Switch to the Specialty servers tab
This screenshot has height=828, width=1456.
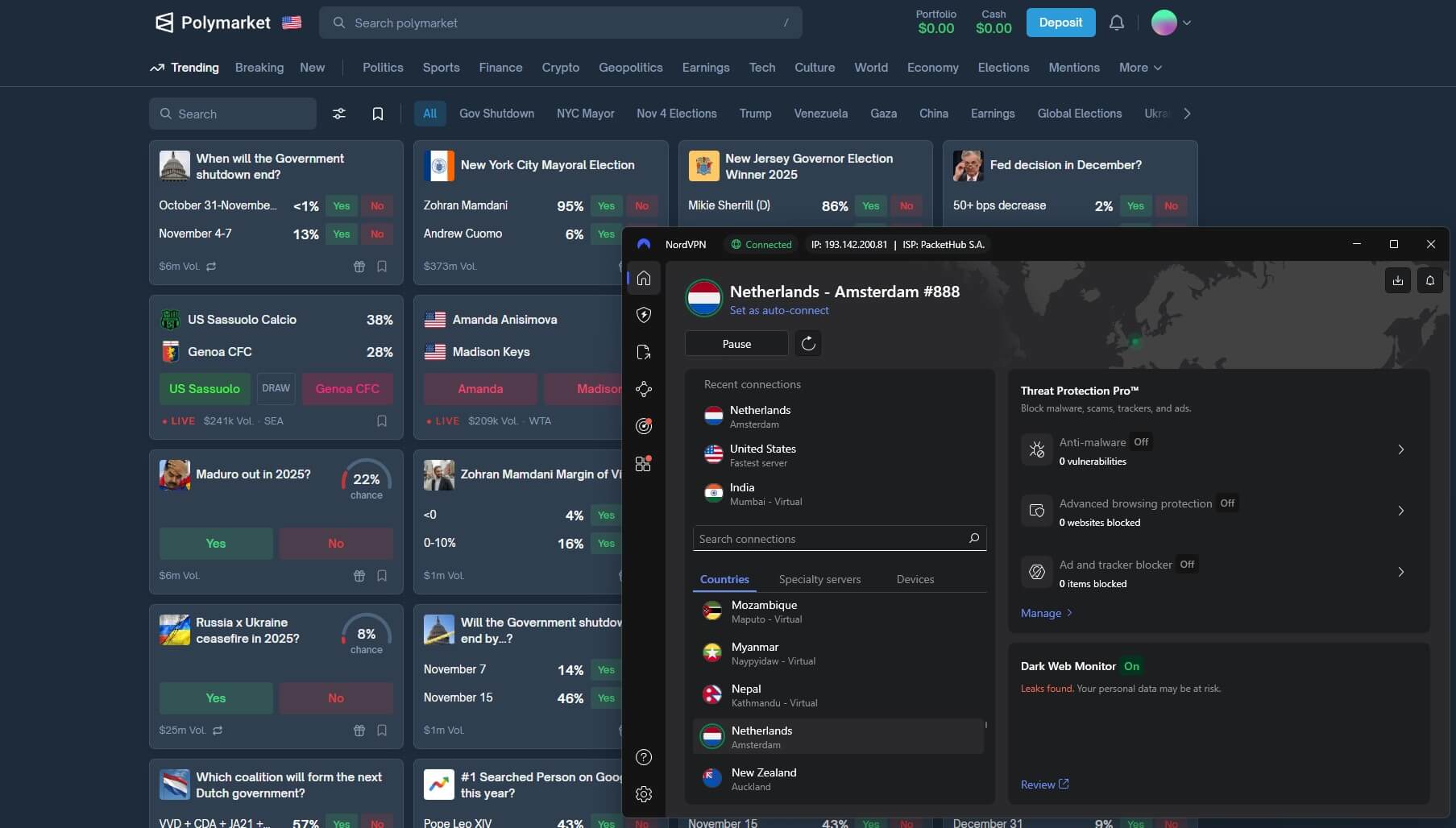tap(819, 579)
